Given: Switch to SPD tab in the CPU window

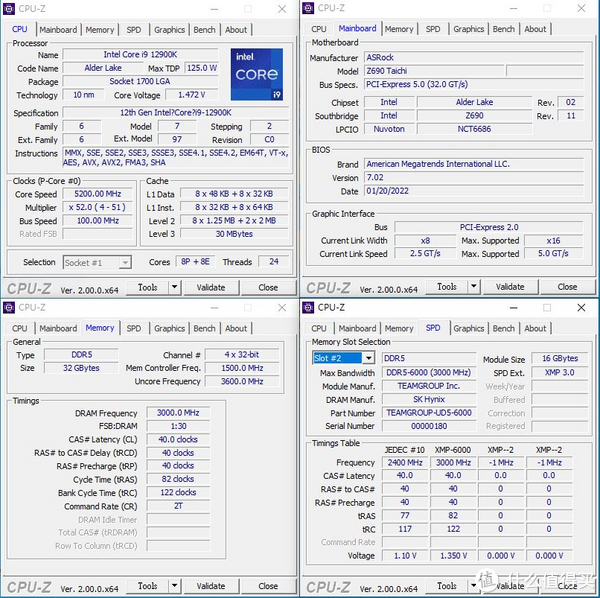Looking at the screenshot, I should click(x=134, y=30).
